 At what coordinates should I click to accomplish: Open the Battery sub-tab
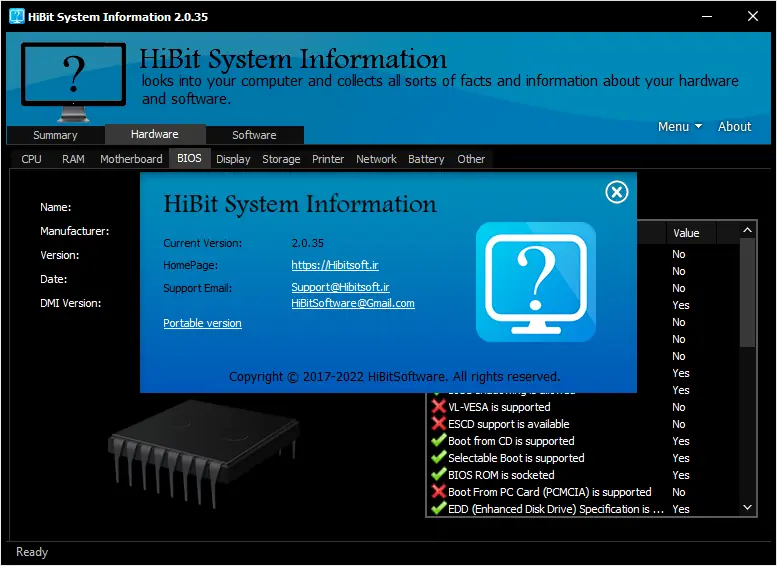coord(426,159)
